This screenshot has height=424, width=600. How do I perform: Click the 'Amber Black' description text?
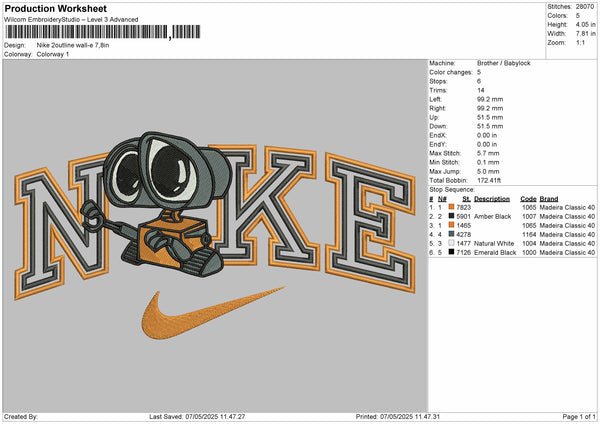(x=492, y=216)
